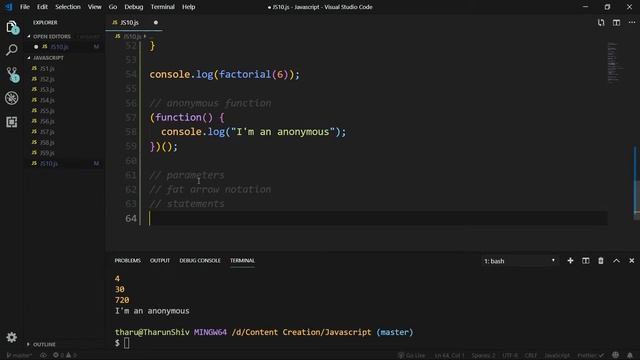Open the Debug view icon
Viewport: 640px width, 360px height.
click(x=12, y=98)
